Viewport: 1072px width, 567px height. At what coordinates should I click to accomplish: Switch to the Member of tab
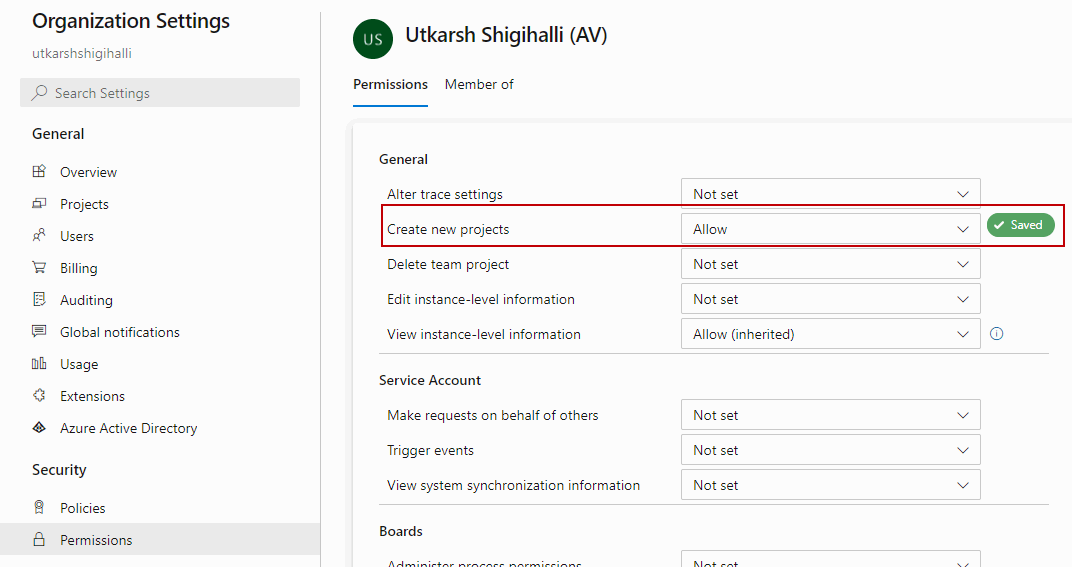pos(479,85)
